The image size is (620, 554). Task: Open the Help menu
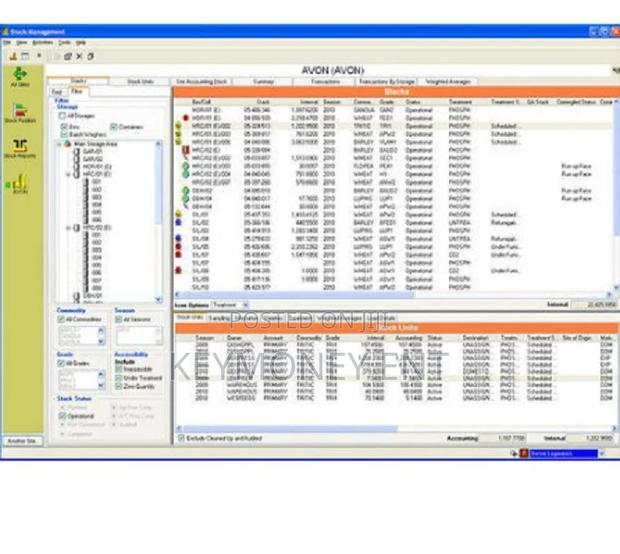[81, 42]
